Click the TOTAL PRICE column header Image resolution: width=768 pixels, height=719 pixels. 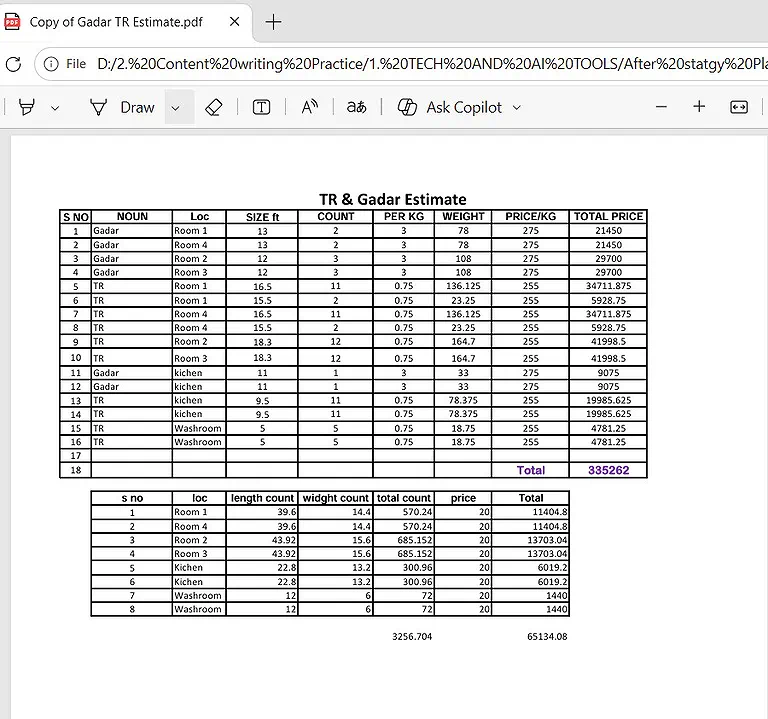(x=608, y=216)
